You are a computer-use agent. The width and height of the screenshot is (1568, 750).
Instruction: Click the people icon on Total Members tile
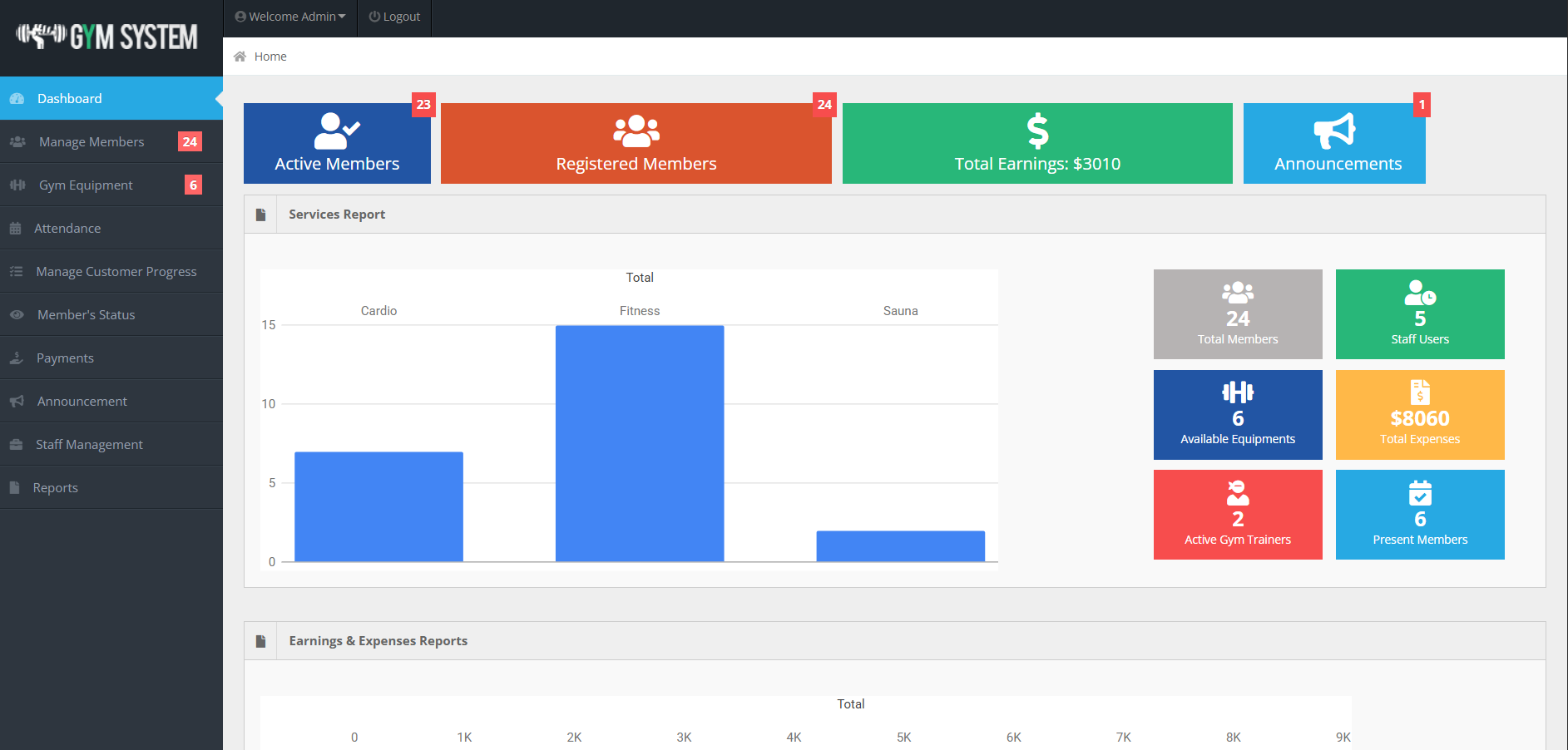point(1238,292)
